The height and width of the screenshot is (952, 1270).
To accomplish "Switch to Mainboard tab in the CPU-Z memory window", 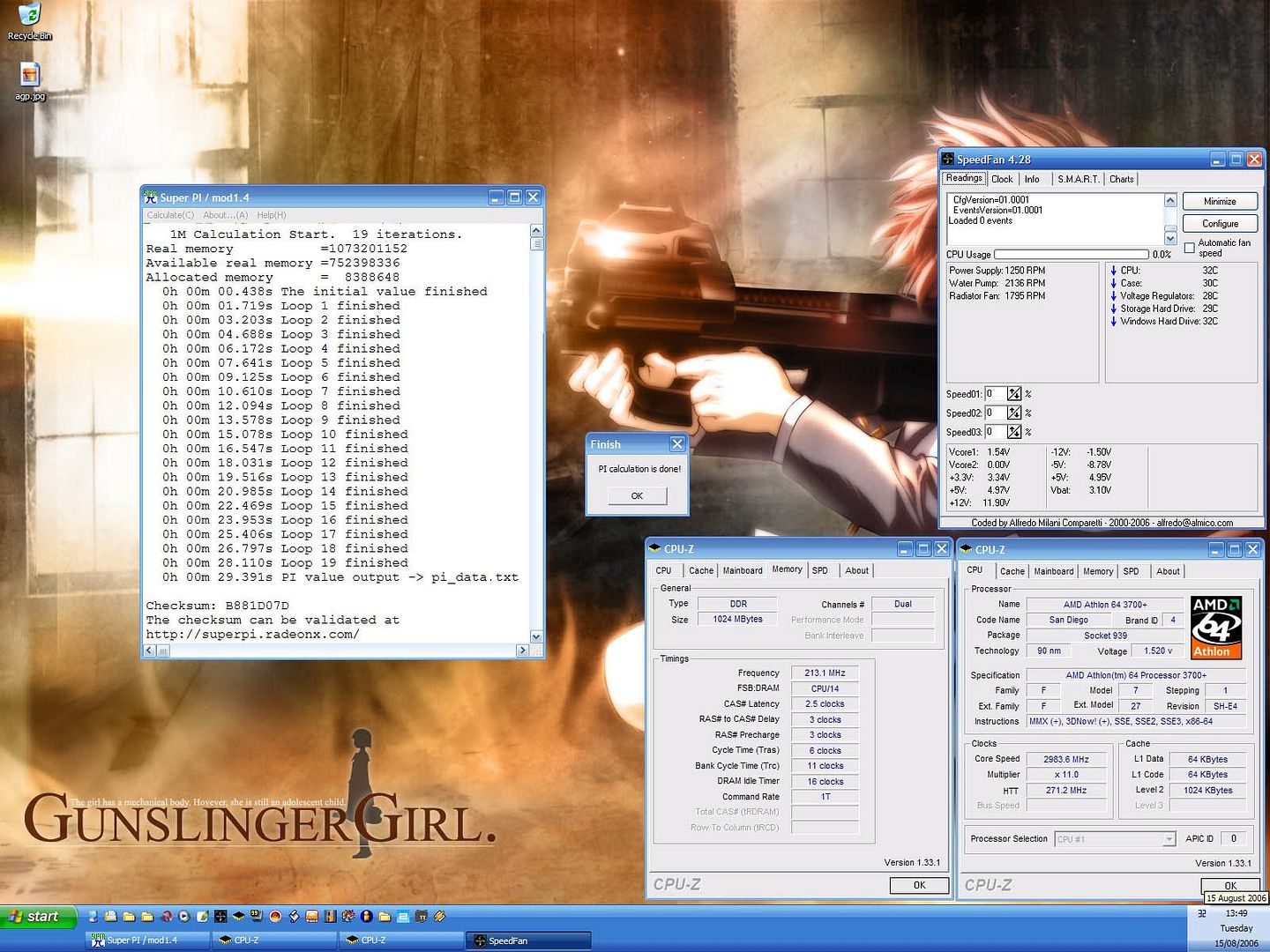I will [743, 571].
